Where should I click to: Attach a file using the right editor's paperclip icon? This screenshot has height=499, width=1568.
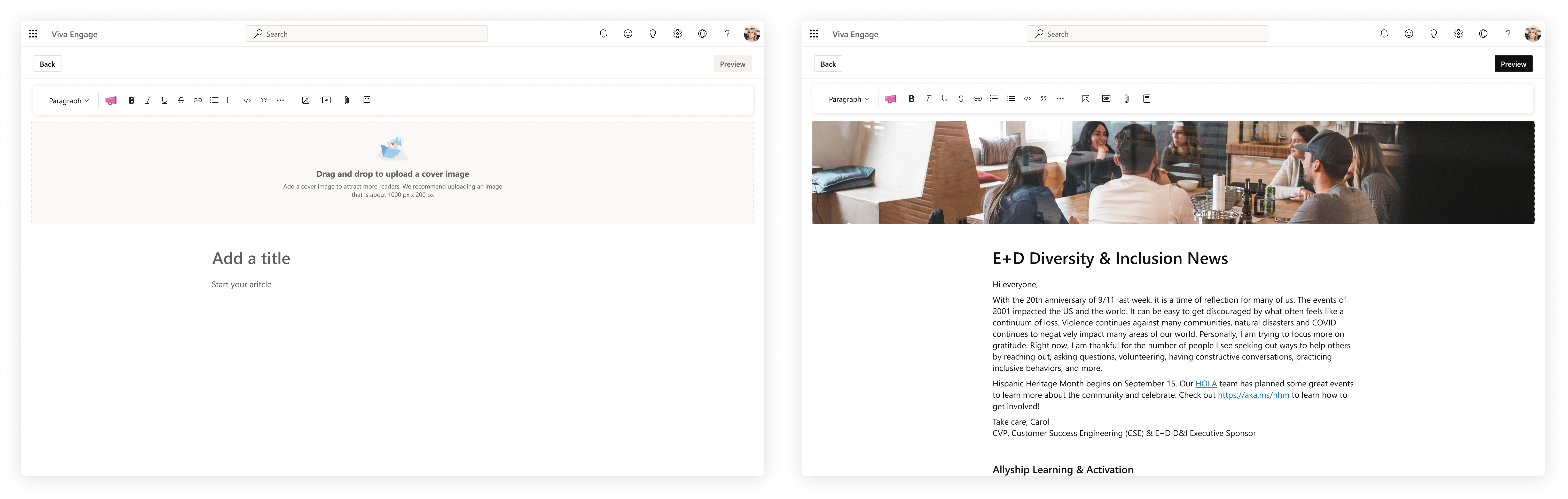click(x=1126, y=99)
